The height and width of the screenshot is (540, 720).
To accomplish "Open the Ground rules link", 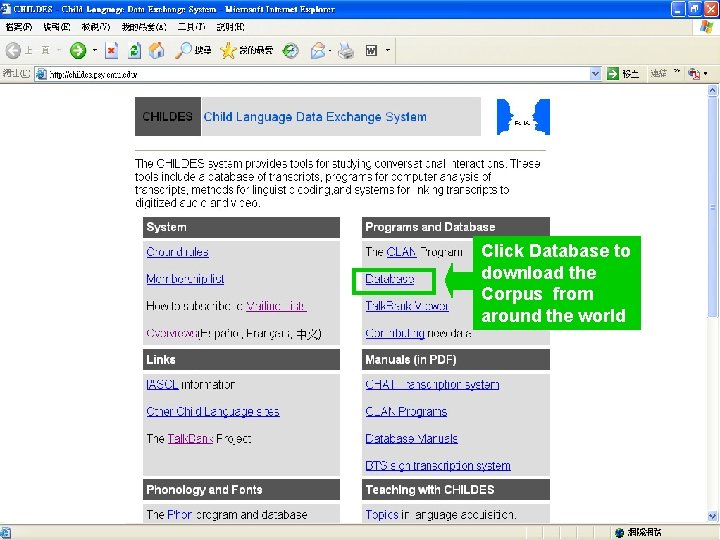I will 177,252.
